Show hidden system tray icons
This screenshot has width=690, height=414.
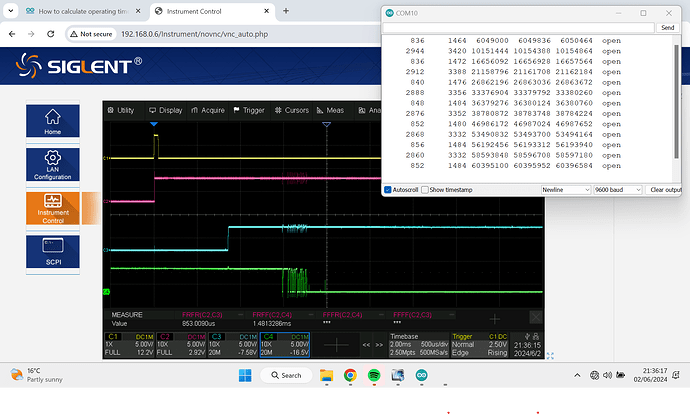(x=577, y=375)
